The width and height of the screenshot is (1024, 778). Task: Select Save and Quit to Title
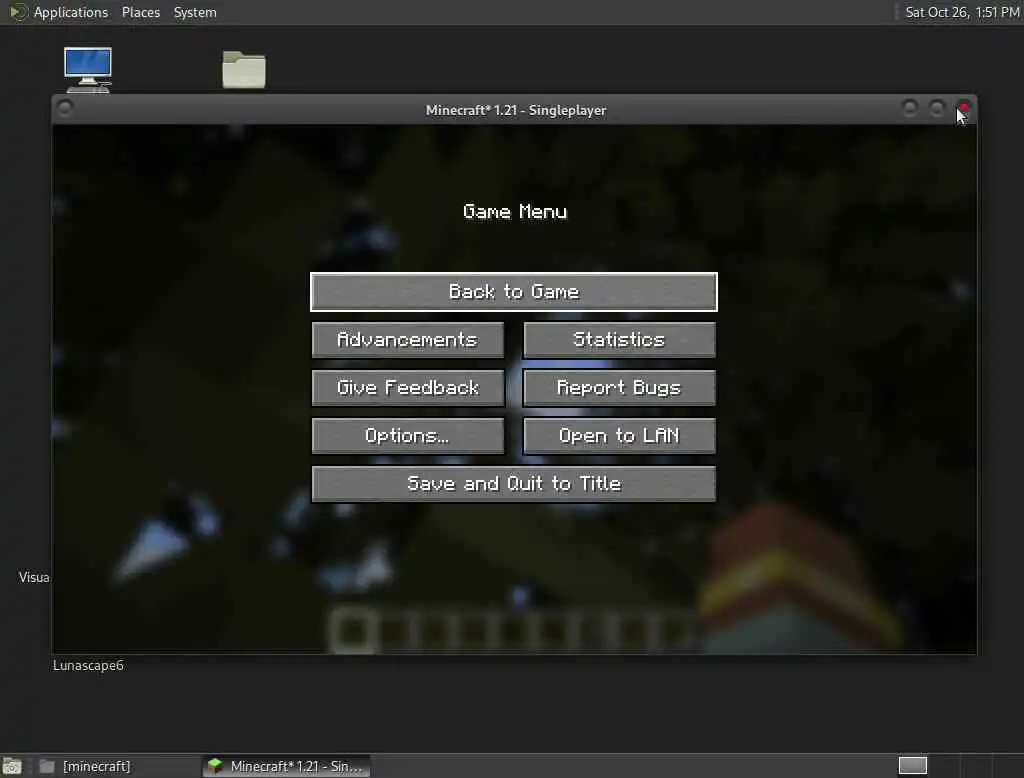pos(513,483)
